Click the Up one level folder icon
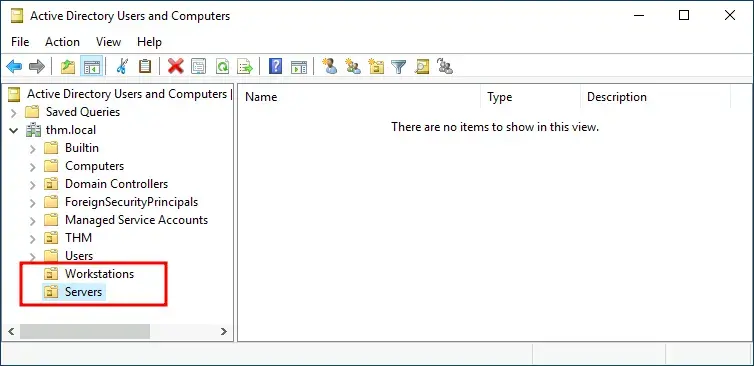Screen dimensions: 754x366 pyautogui.click(x=68, y=66)
